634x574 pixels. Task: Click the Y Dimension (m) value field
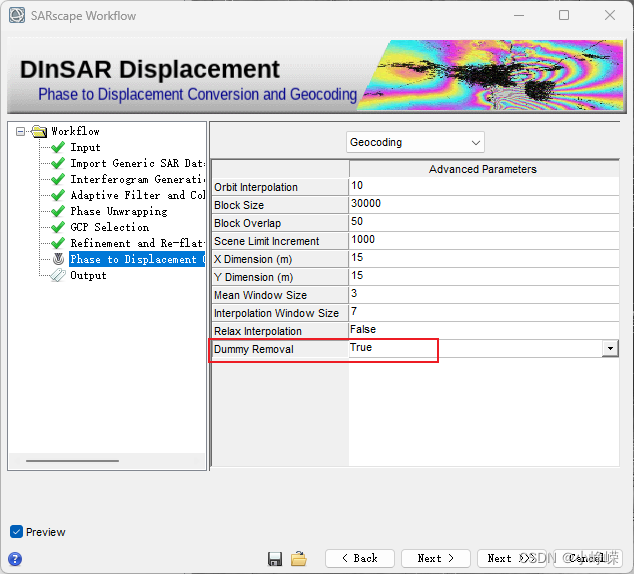[484, 276]
